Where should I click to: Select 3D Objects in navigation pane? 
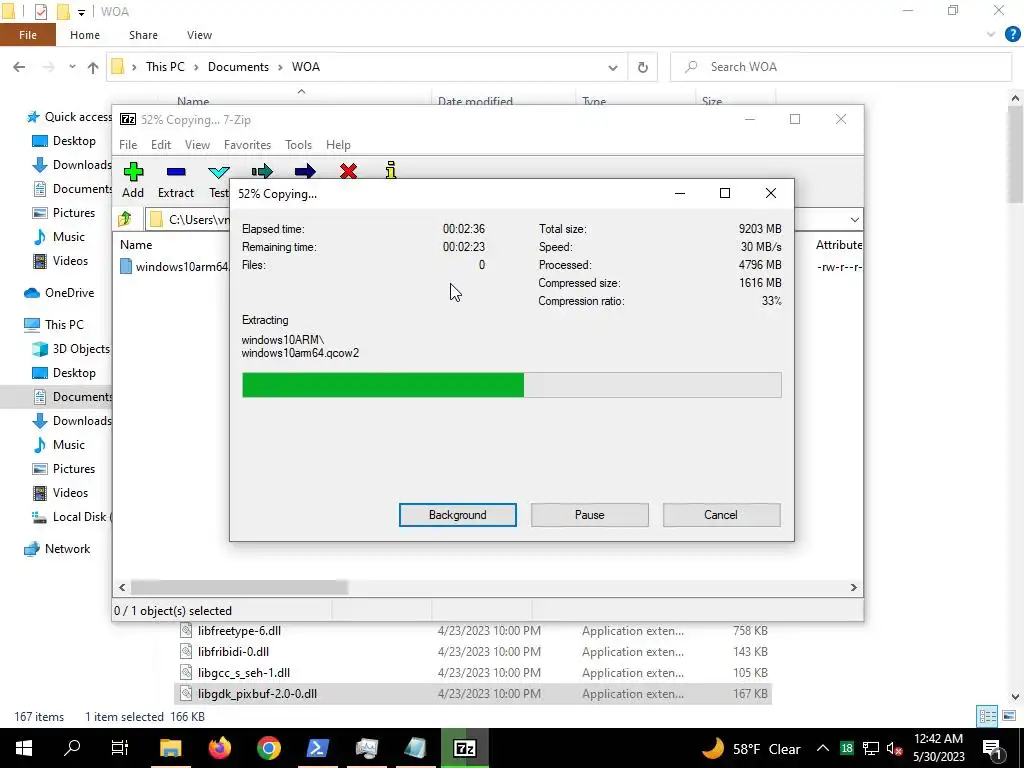point(71,349)
